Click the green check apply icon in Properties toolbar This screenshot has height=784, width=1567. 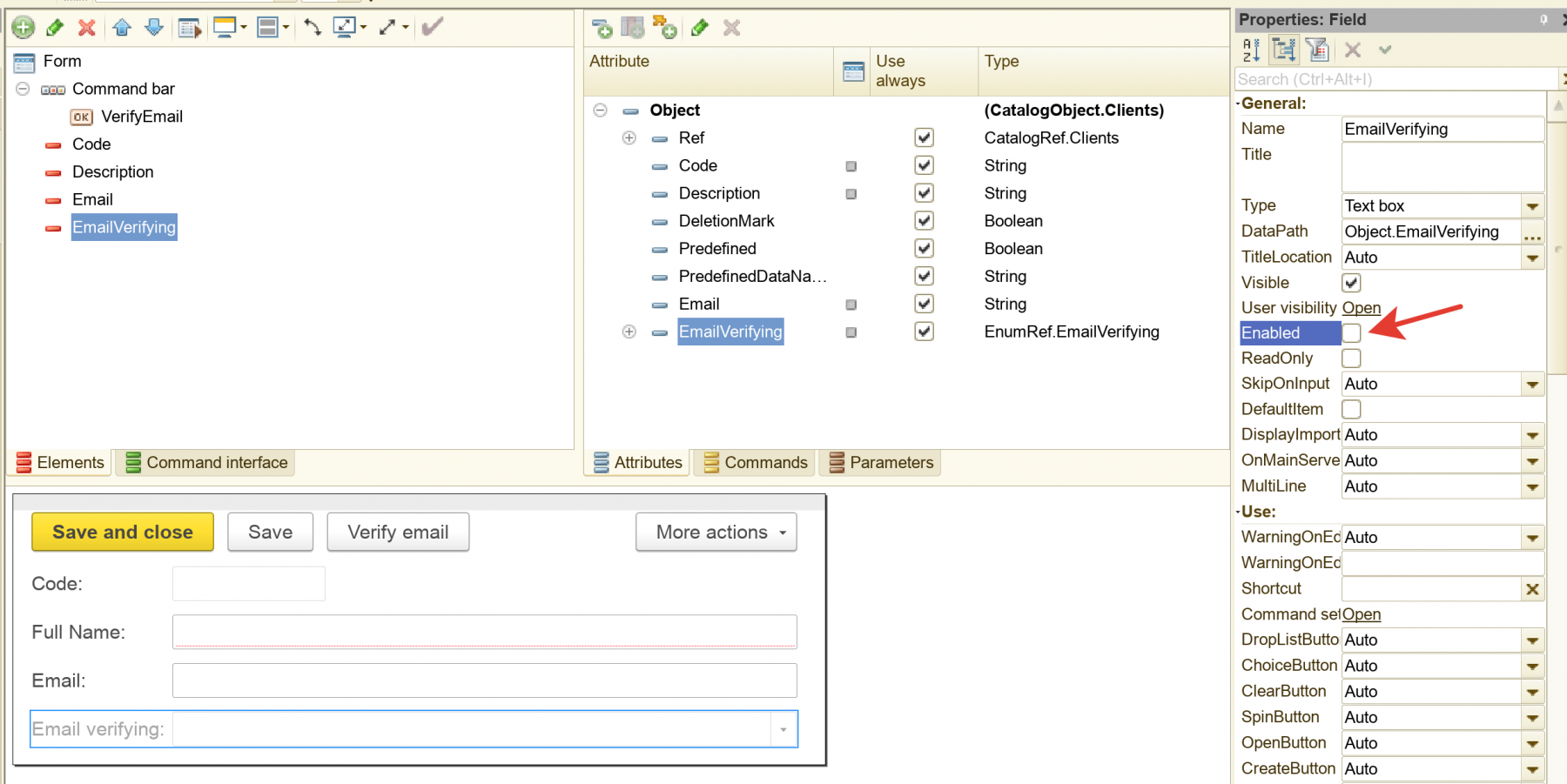click(x=1385, y=50)
